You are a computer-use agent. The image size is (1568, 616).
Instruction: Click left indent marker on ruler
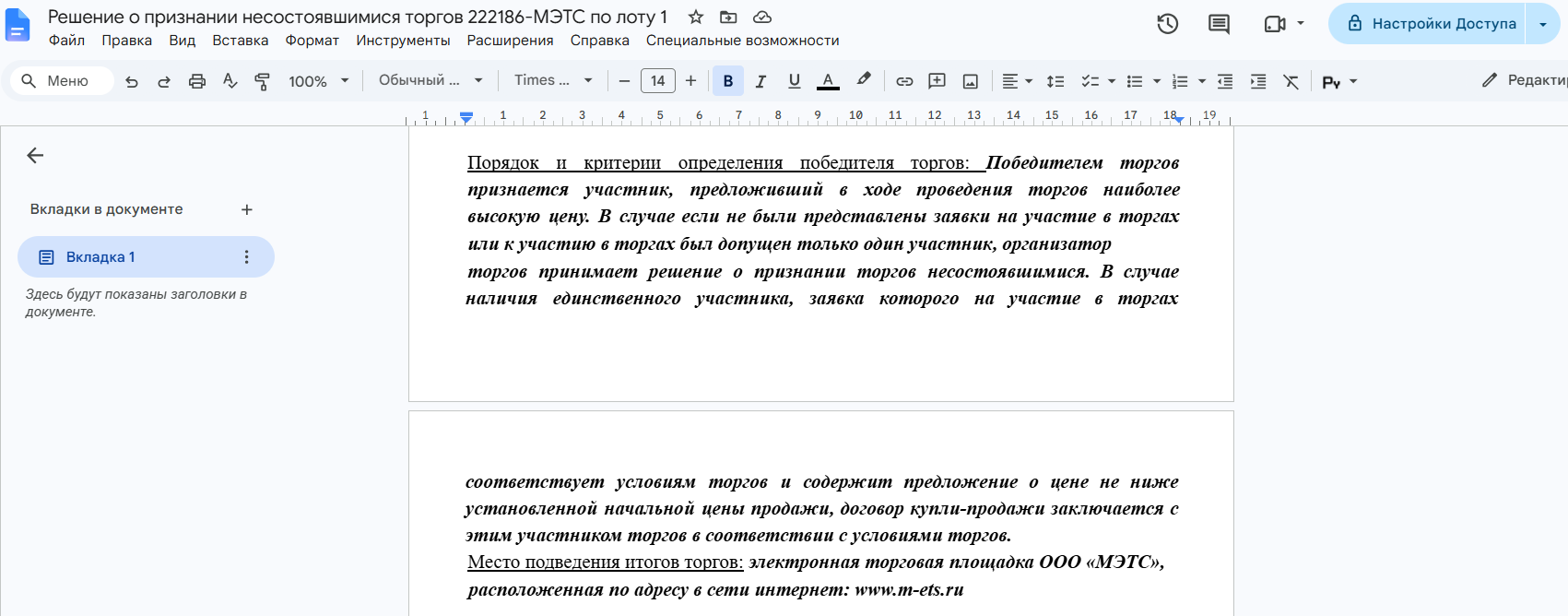pyautogui.click(x=466, y=117)
